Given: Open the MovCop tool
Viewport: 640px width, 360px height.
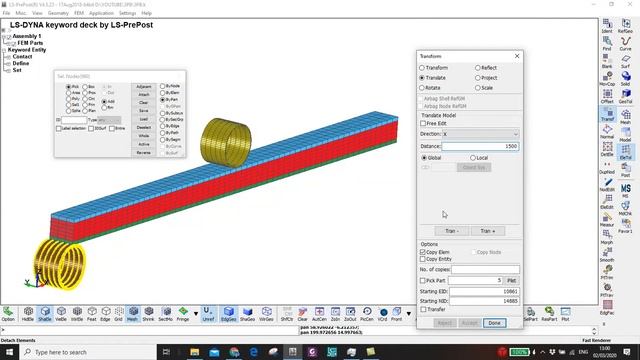Looking at the screenshot, I should pos(607,78).
